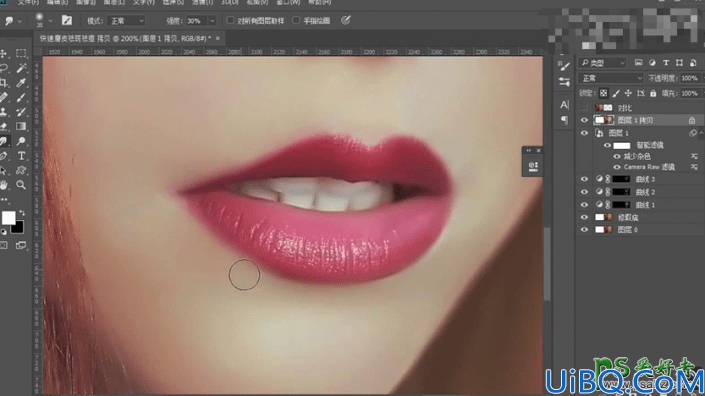Lock layer position

pos(628,93)
